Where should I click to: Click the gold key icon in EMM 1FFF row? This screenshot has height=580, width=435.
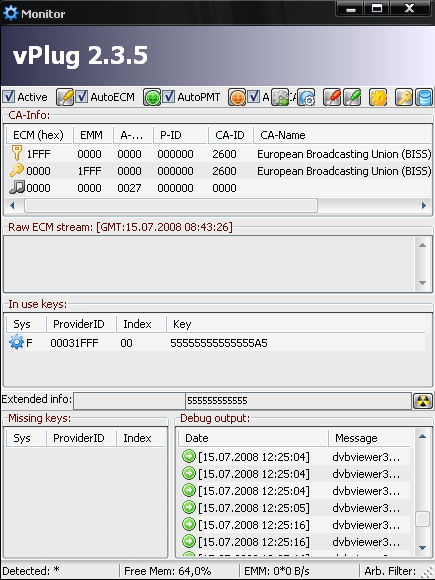[x=16, y=171]
